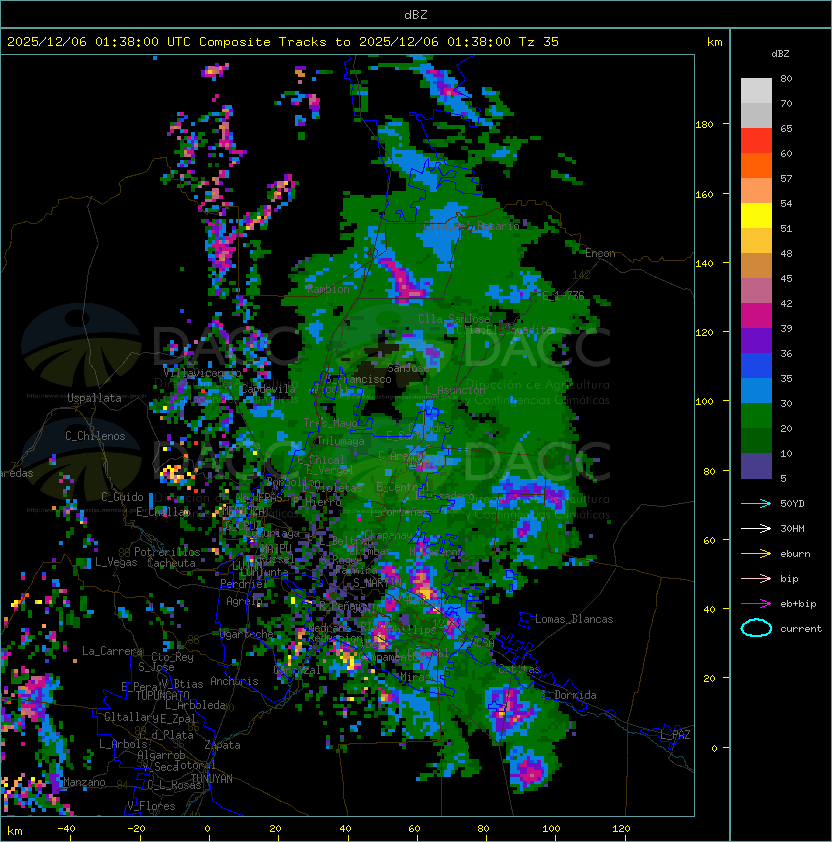Click the yellow eburn track arrow
The image size is (832, 842).
coord(756,554)
